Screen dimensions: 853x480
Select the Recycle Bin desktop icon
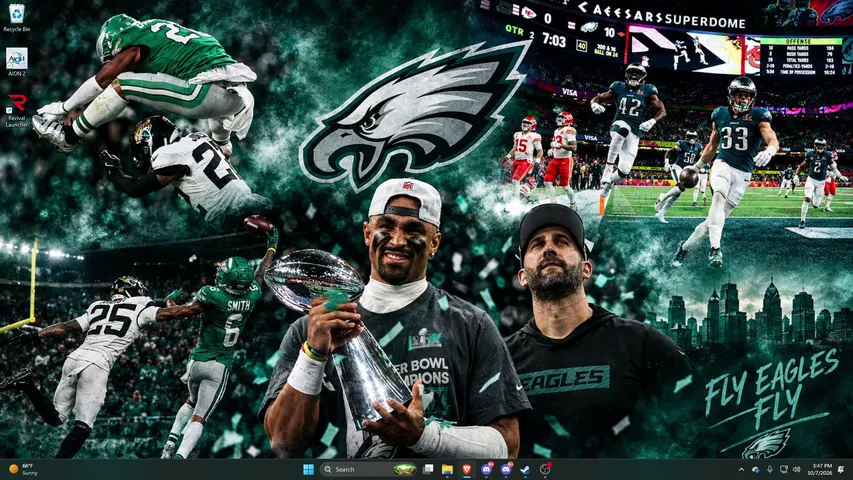tap(16, 17)
